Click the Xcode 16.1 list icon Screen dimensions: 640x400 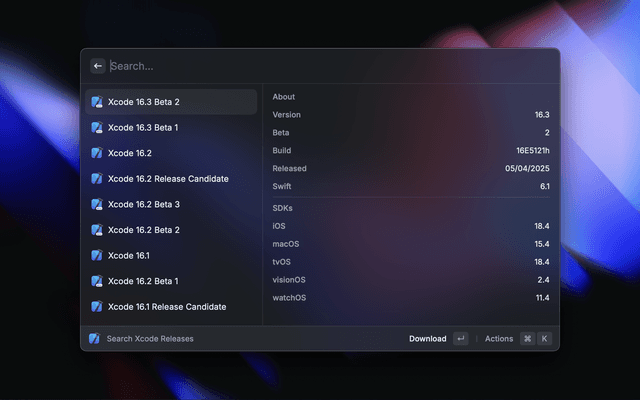tap(97, 255)
